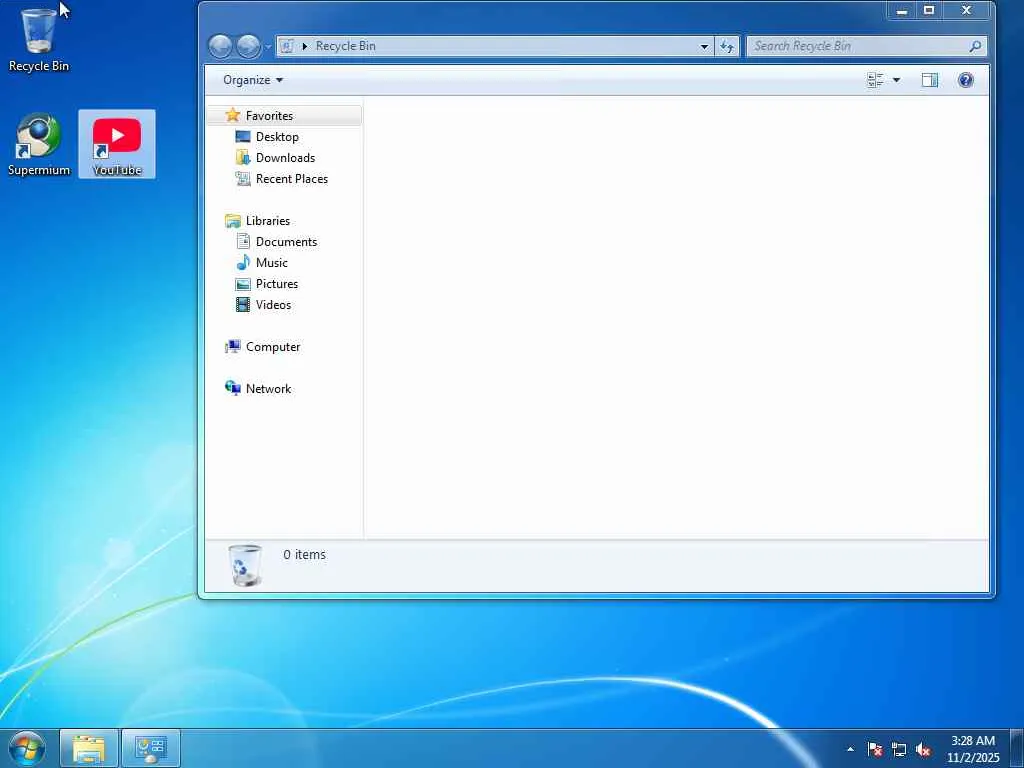
Task: Select Network in the navigation pane
Action: pyautogui.click(x=268, y=389)
